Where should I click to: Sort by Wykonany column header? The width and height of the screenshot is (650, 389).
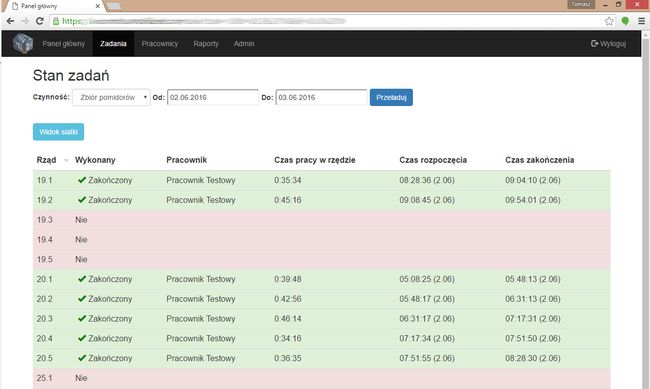(95, 160)
